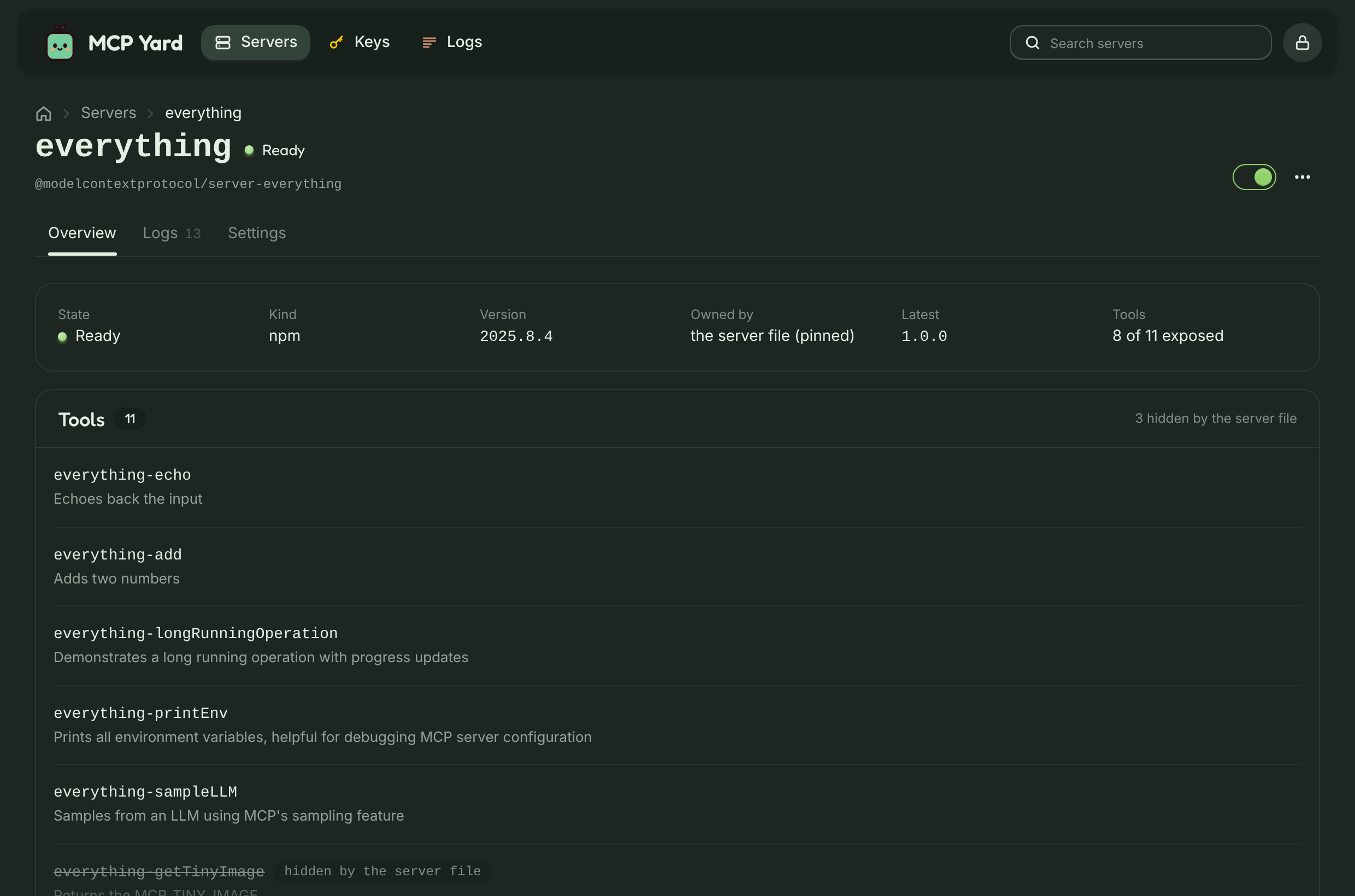Viewport: 1355px width, 896px height.
Task: Click the server stack icon in Servers tab
Action: point(223,42)
